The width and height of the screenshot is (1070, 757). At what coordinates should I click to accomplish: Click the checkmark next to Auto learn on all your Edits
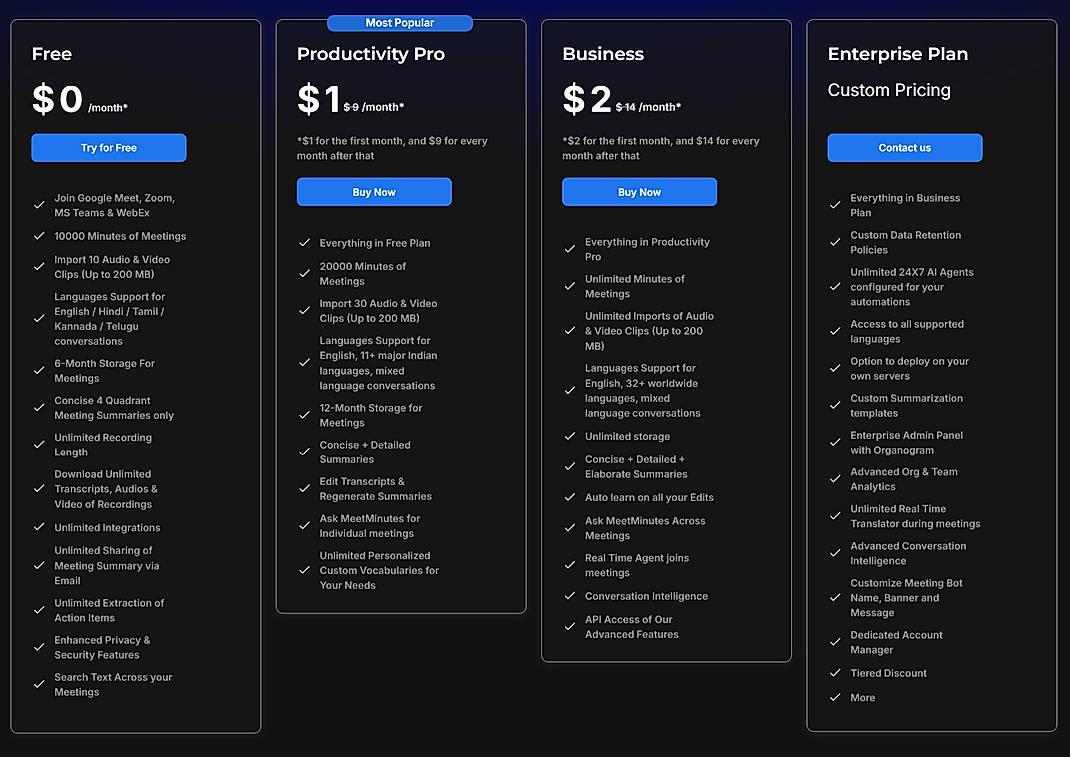(x=570, y=497)
